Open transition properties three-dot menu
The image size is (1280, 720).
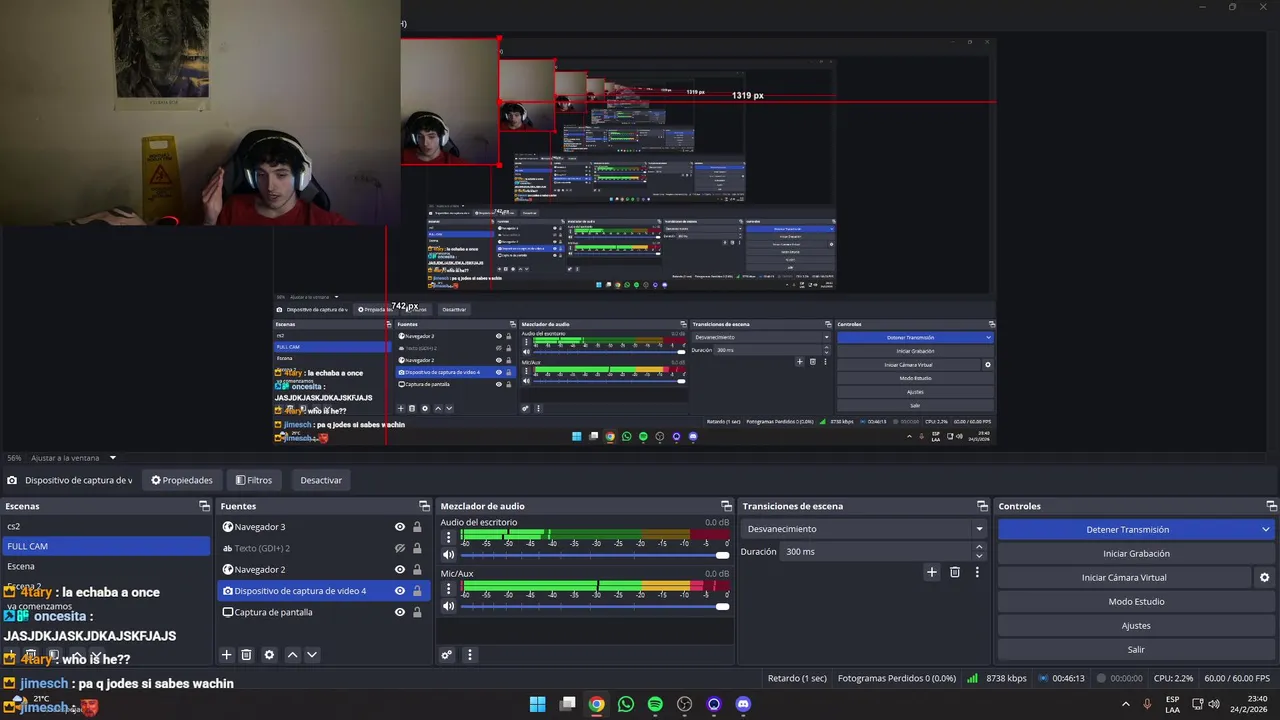pyautogui.click(x=977, y=572)
